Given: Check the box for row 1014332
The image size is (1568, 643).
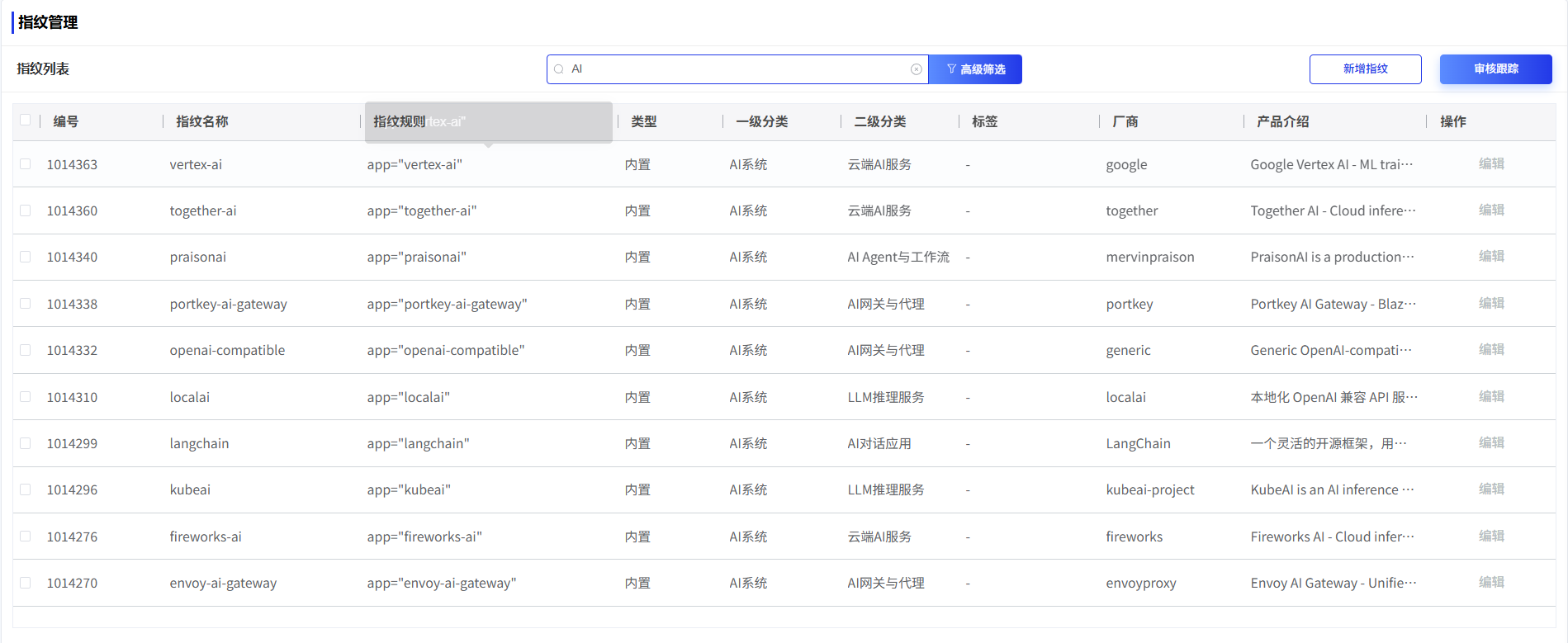Looking at the screenshot, I should [26, 350].
